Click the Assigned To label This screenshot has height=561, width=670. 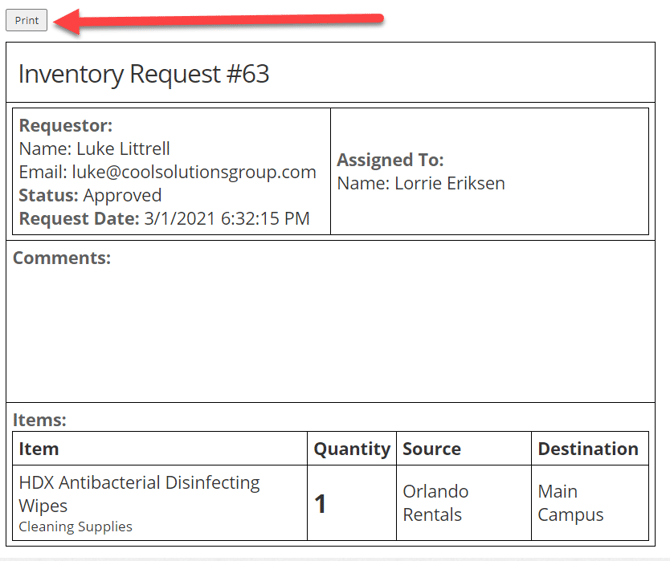click(390, 160)
